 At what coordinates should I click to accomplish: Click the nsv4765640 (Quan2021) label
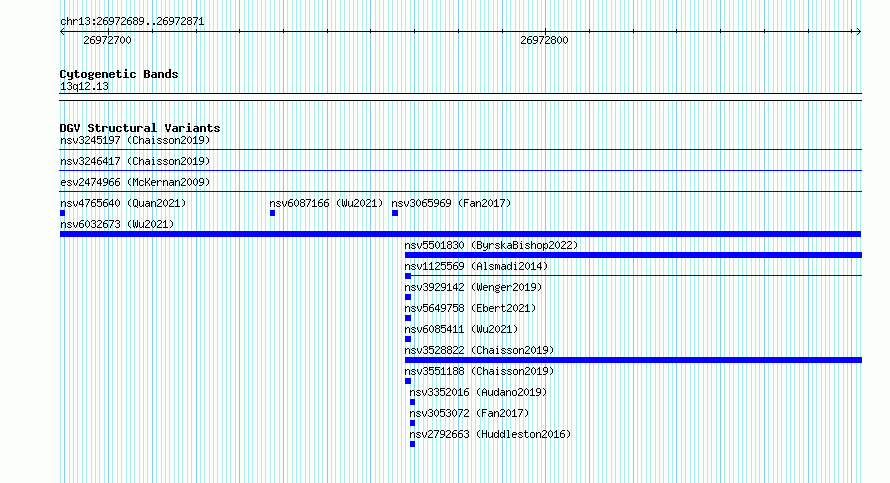[123, 203]
